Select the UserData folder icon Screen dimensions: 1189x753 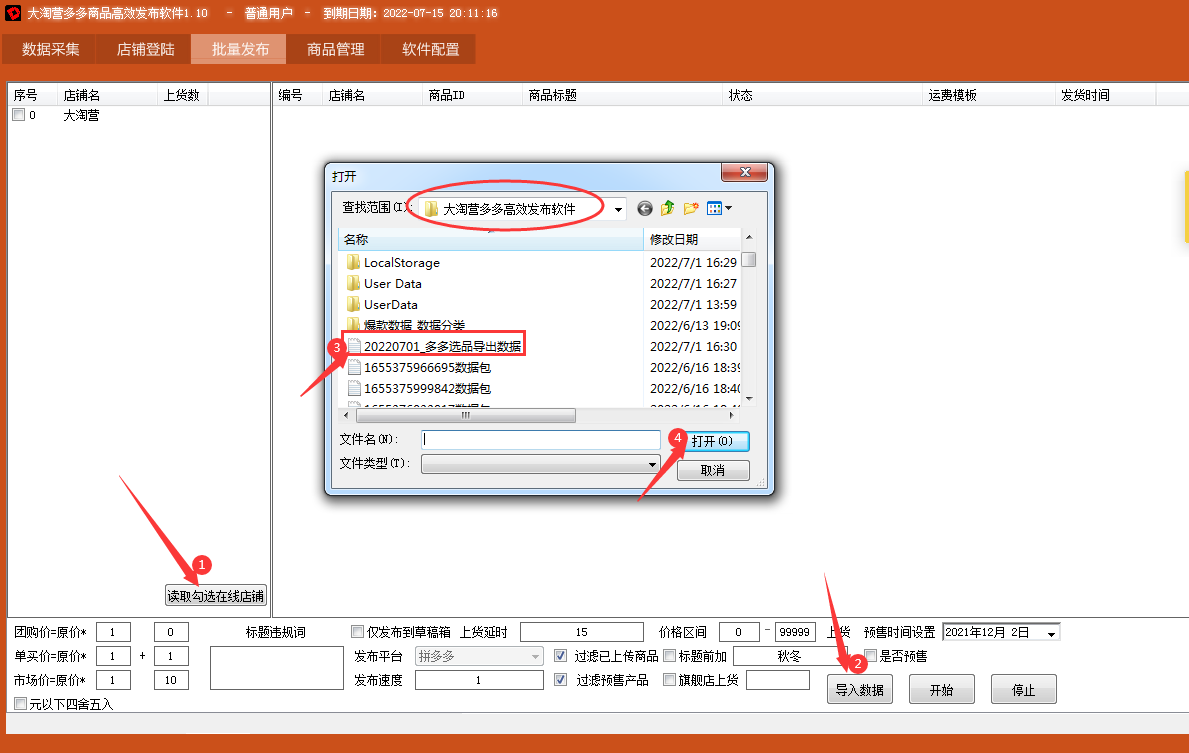tap(353, 304)
